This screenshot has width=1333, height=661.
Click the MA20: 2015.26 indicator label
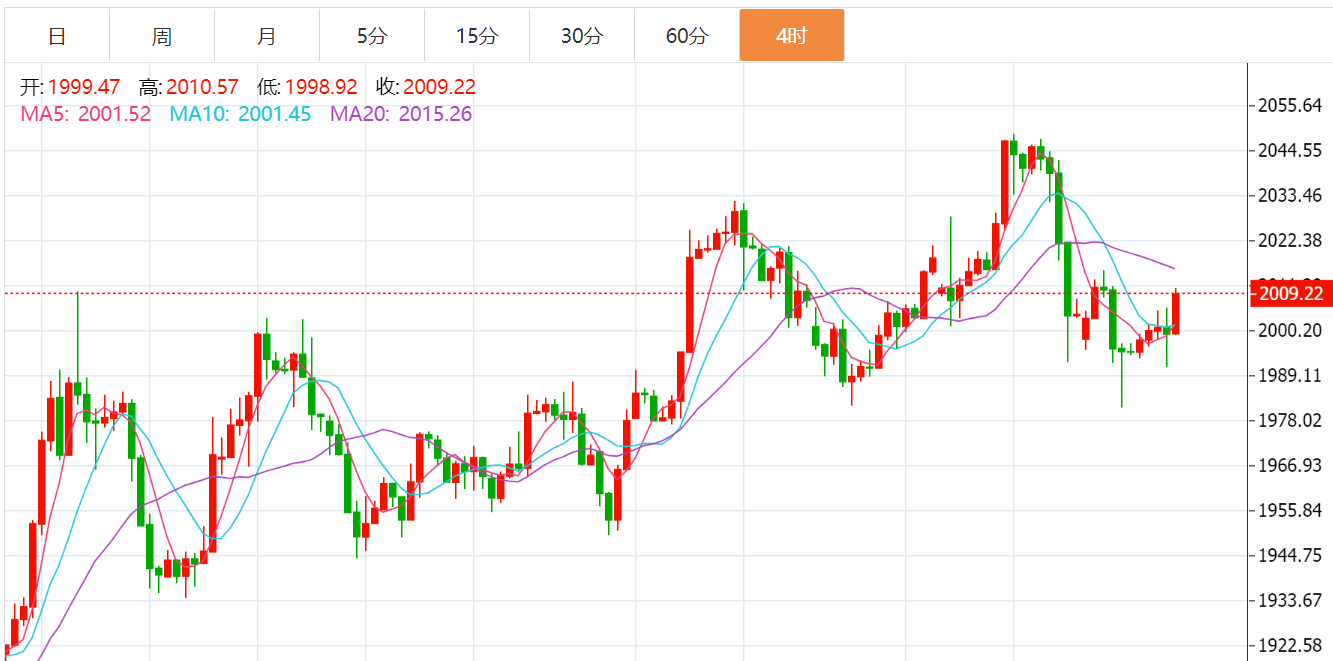point(401,114)
